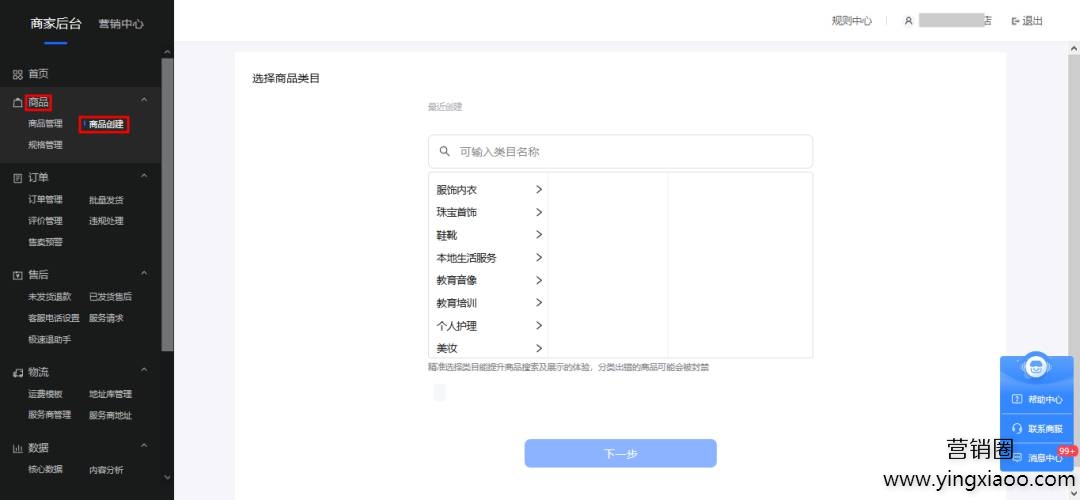Image resolution: width=1080 pixels, height=500 pixels.
Task: Click the main page scrollbar up arrow
Action: [x=1074, y=48]
